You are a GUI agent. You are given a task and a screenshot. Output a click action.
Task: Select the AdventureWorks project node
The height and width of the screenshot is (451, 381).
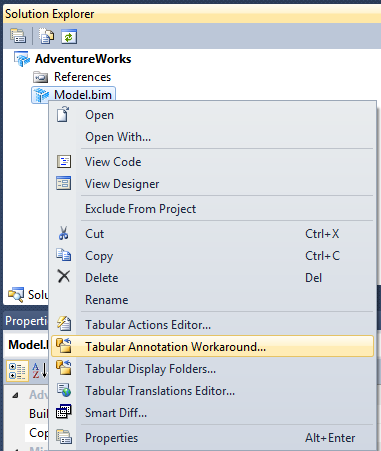[83, 59]
